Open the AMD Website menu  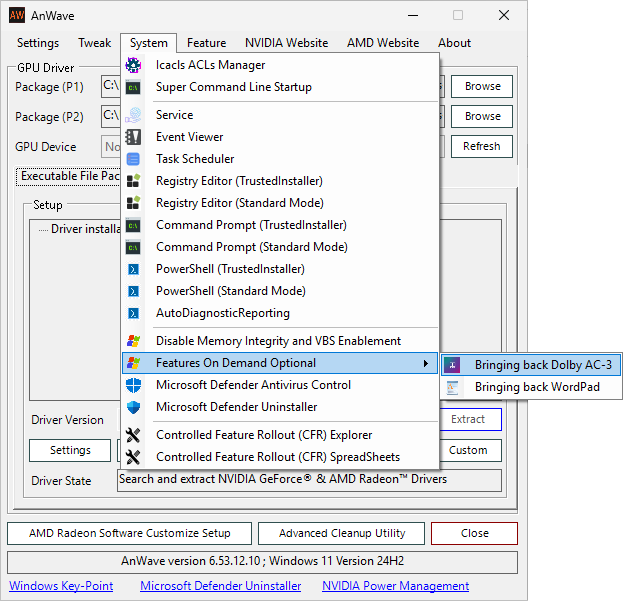pyautogui.click(x=383, y=43)
